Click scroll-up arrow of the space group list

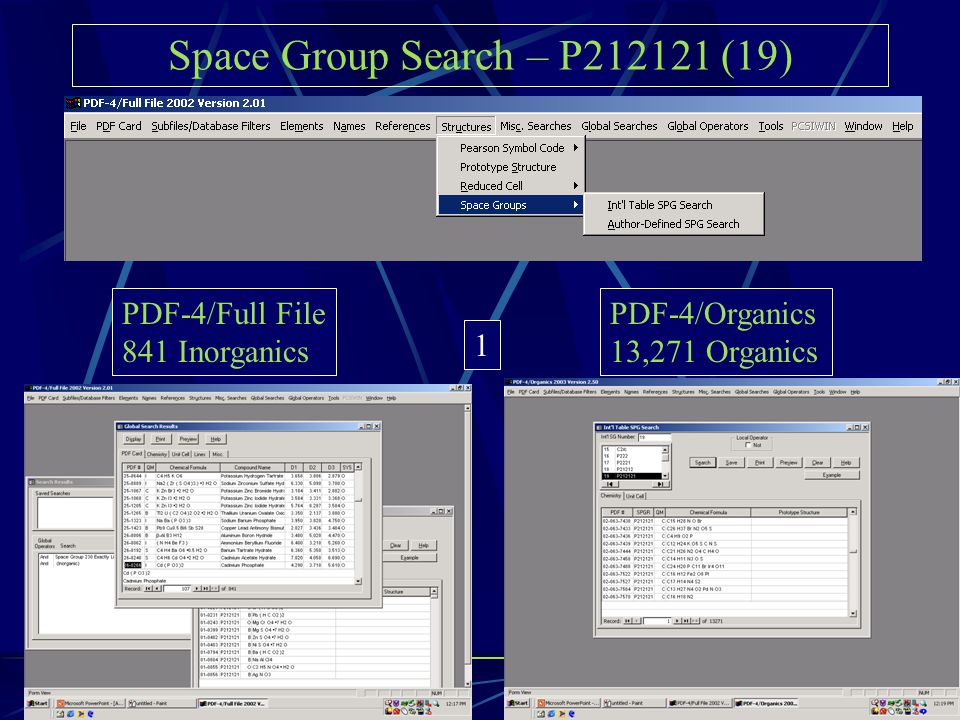pos(666,450)
